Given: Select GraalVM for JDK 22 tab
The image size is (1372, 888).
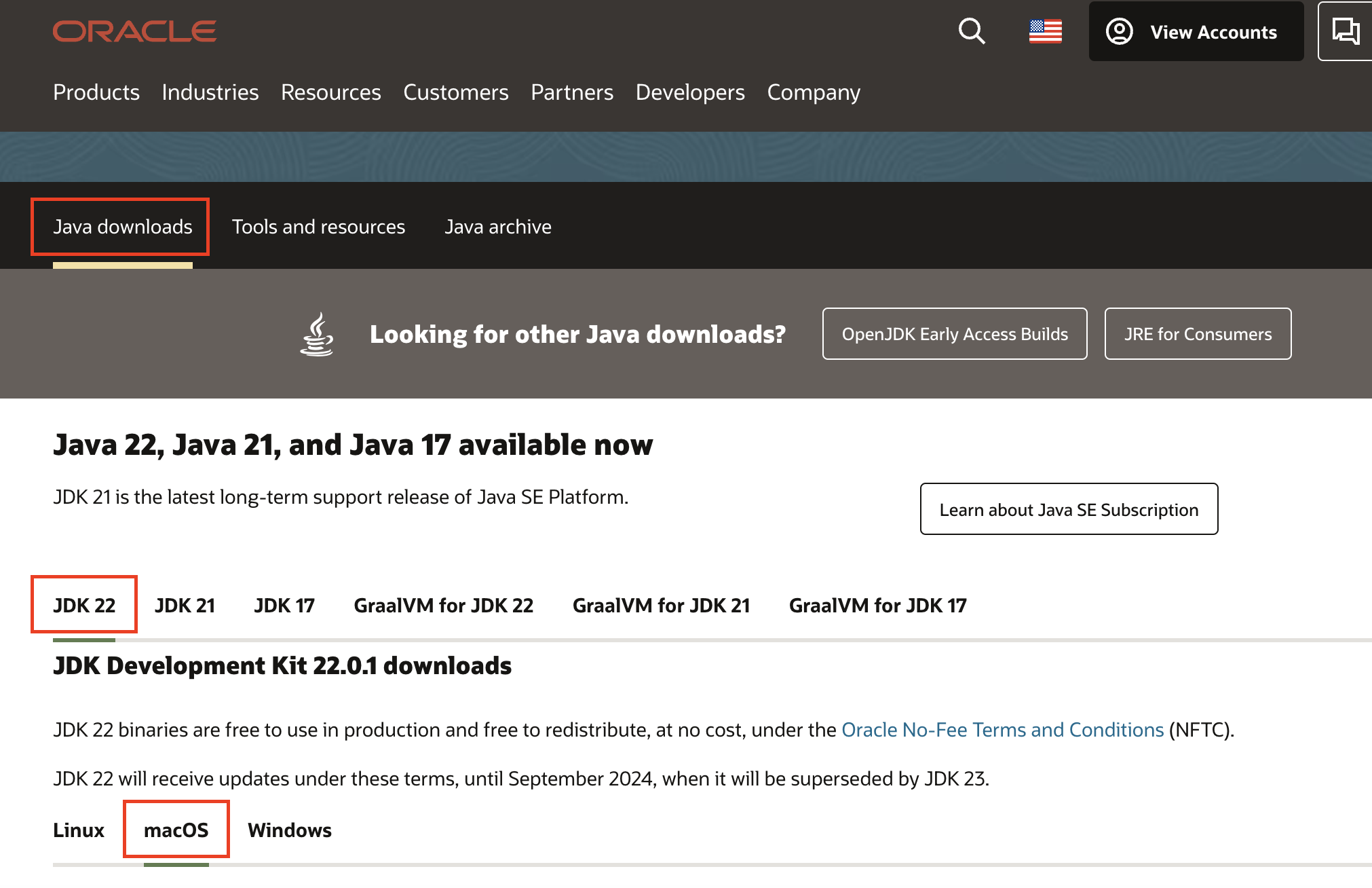Looking at the screenshot, I should (443, 605).
